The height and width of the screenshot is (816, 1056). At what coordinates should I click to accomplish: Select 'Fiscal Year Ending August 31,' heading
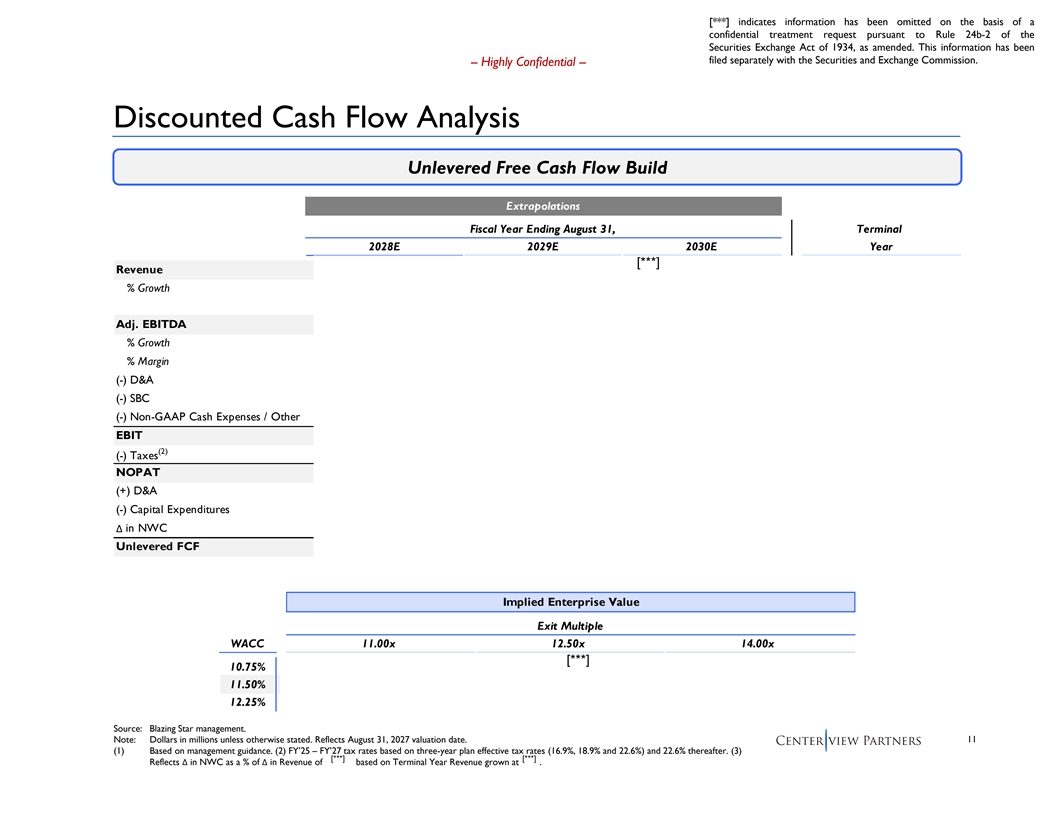(x=542, y=229)
